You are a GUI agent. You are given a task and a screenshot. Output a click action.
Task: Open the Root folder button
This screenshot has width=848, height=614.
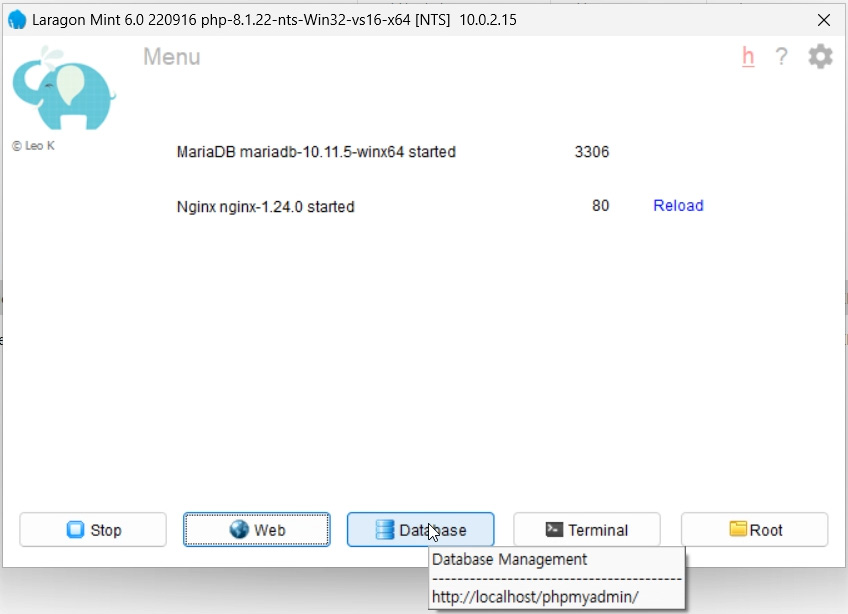(754, 530)
